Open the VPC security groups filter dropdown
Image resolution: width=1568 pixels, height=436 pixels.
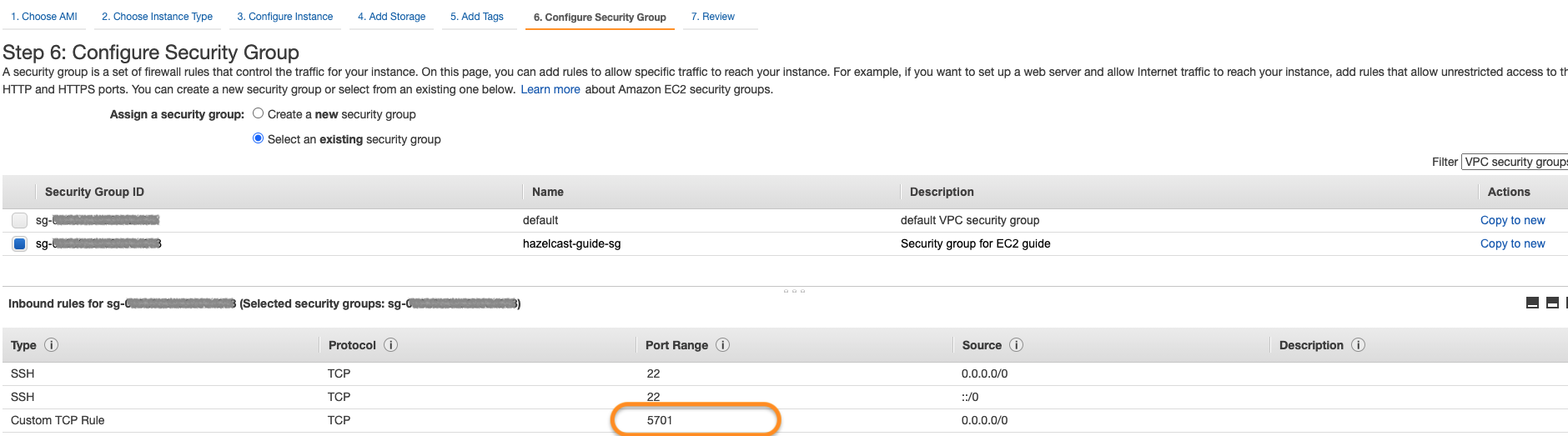pos(1515,162)
